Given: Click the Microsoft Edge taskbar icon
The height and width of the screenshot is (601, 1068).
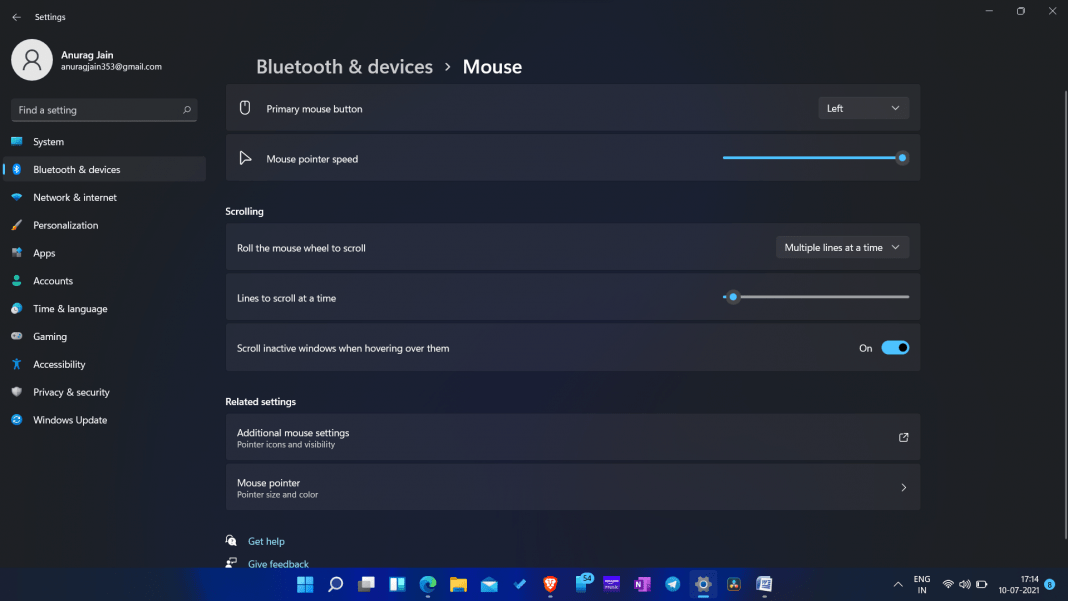Looking at the screenshot, I should (x=428, y=584).
